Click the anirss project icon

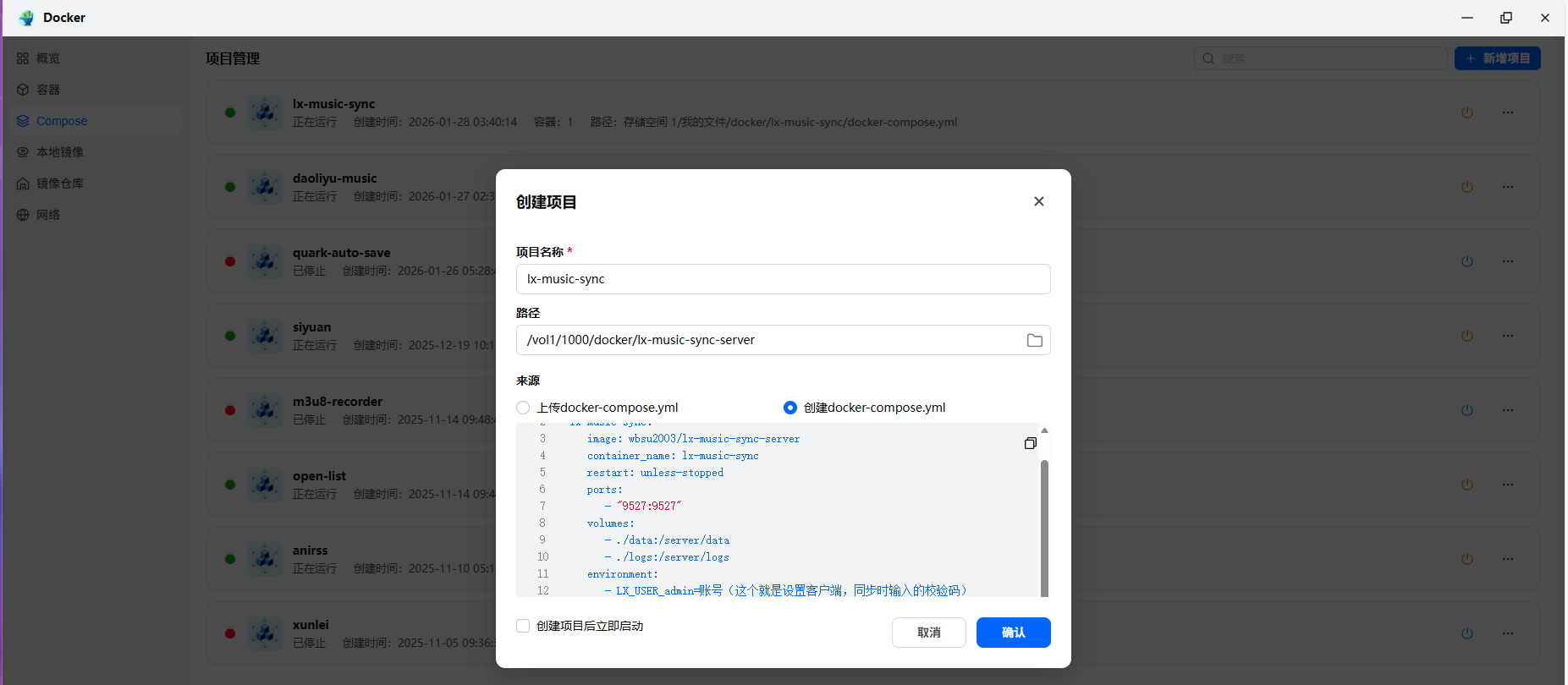click(265, 559)
